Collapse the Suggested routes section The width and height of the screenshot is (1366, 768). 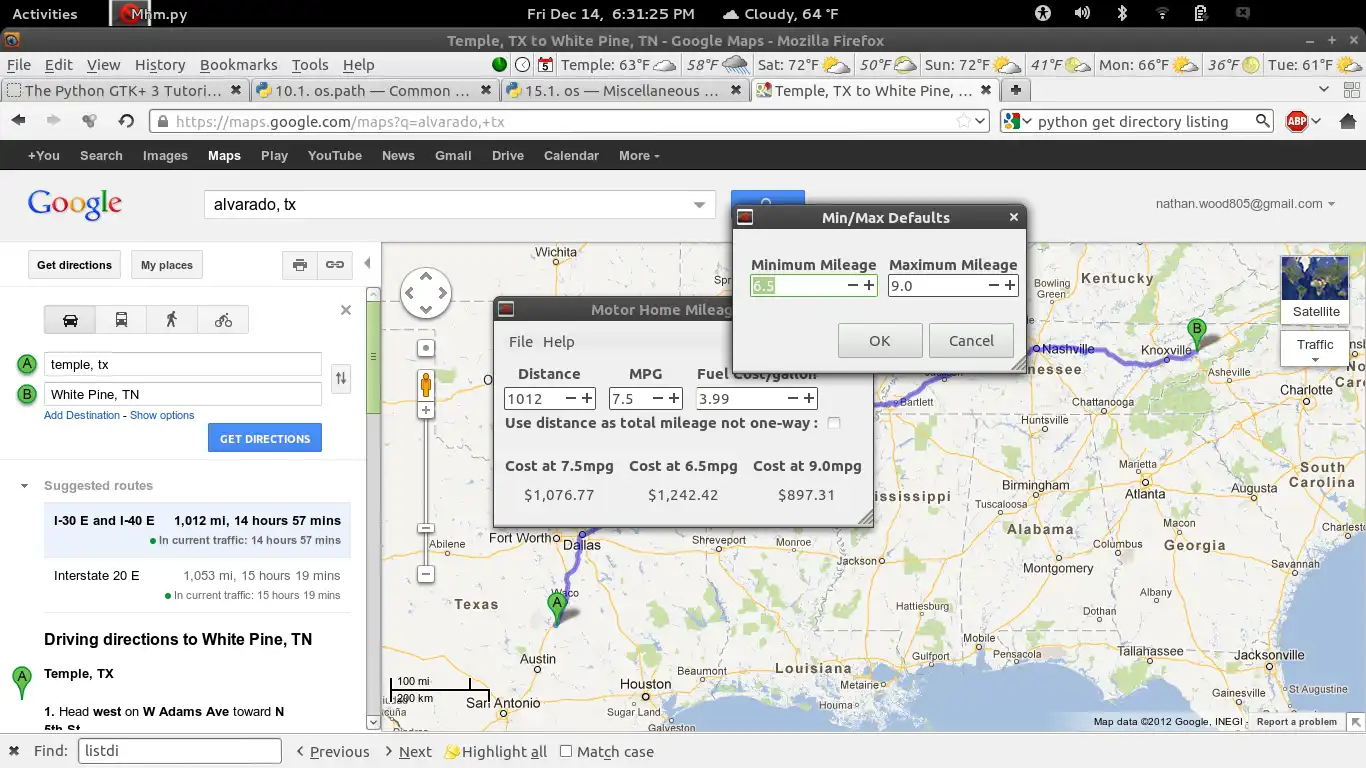click(x=24, y=486)
